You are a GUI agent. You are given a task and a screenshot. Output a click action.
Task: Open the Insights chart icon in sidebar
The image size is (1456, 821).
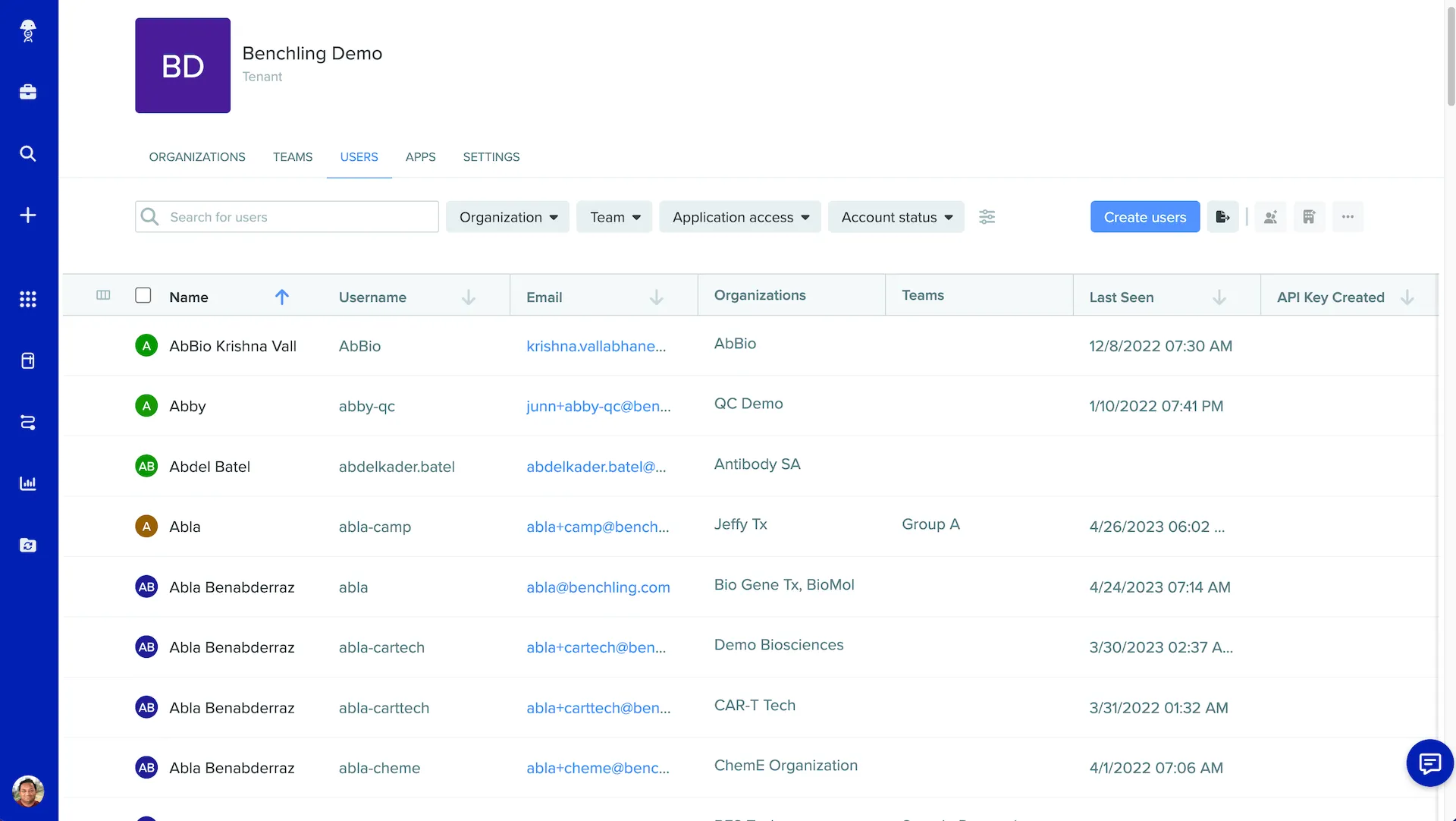pyautogui.click(x=28, y=483)
